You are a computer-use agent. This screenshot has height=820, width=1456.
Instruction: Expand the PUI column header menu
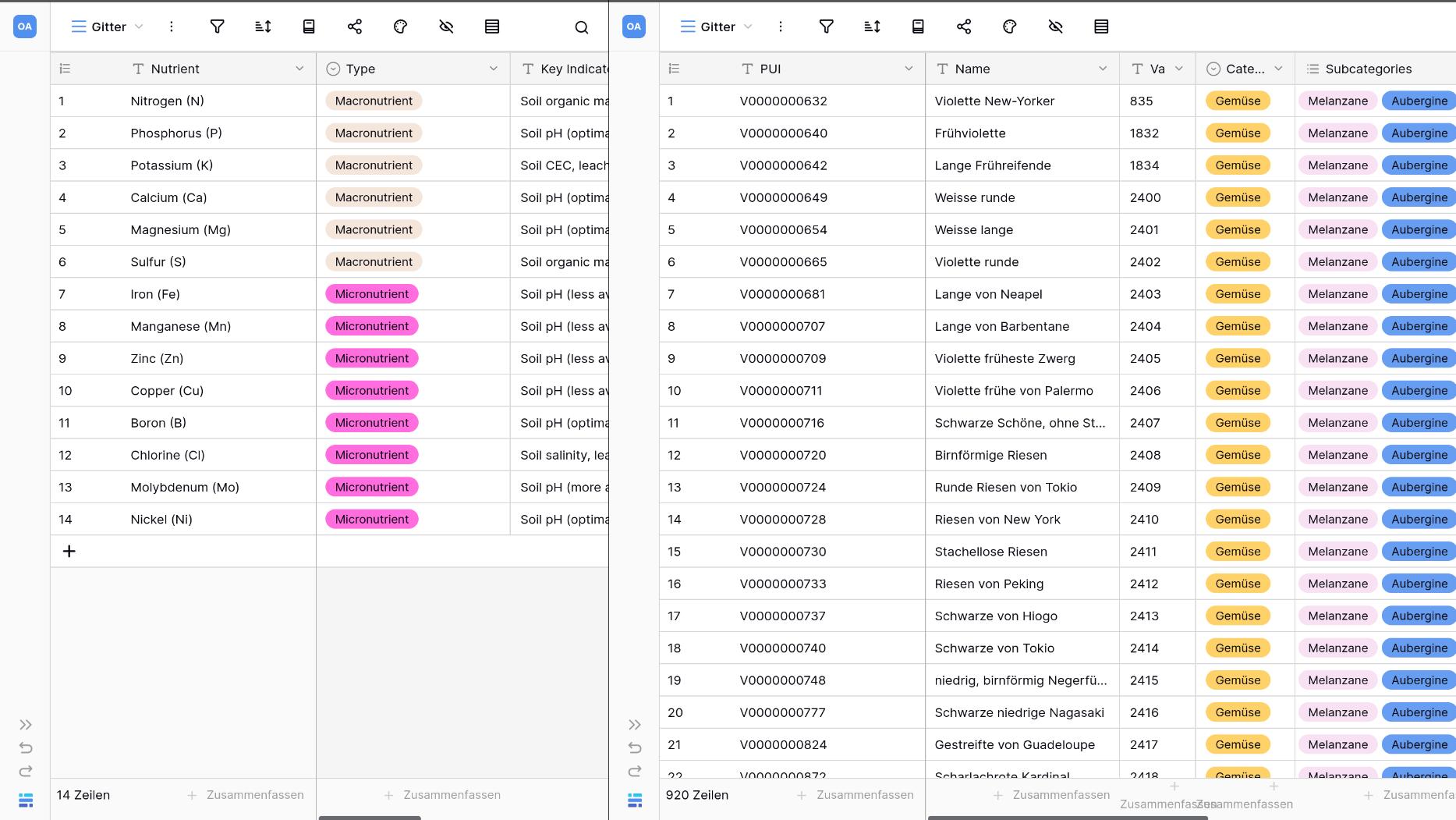[909, 69]
